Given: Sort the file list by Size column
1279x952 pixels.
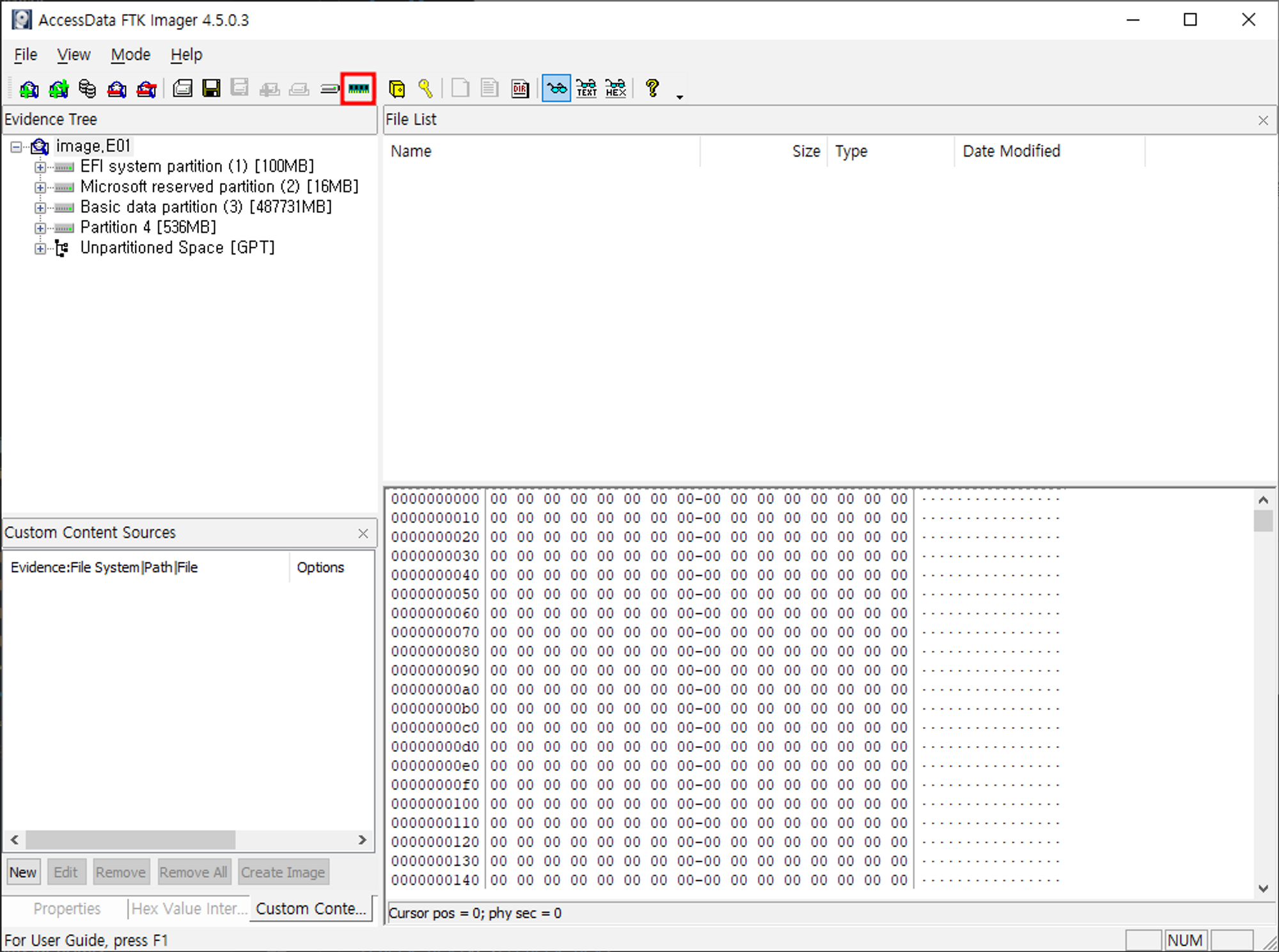Looking at the screenshot, I should [x=764, y=152].
